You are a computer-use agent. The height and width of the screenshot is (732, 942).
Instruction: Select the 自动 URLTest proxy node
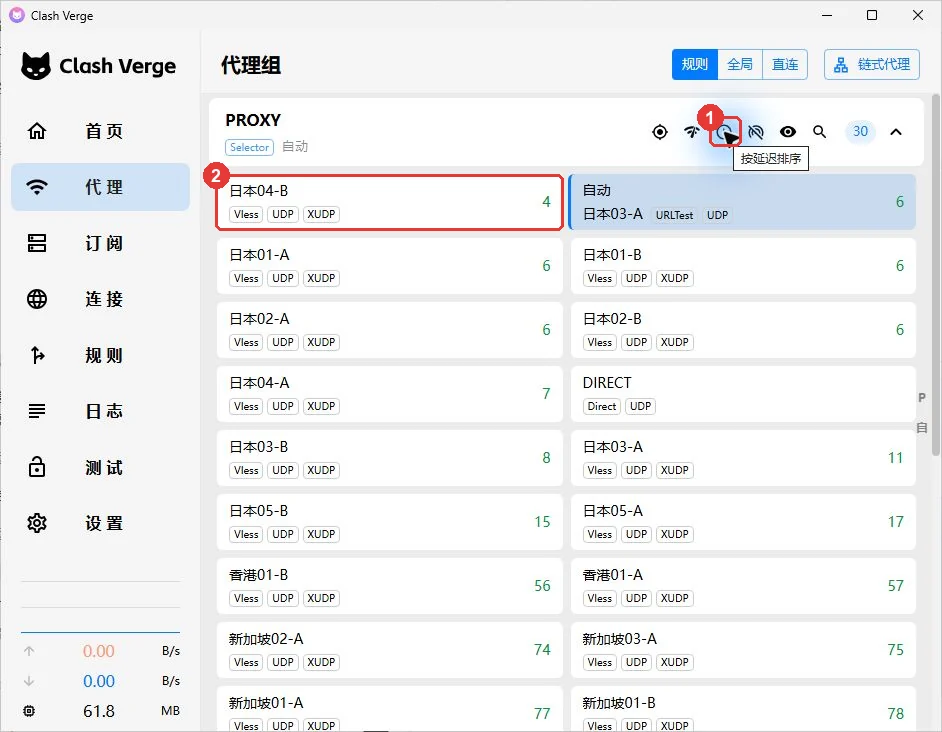(742, 202)
